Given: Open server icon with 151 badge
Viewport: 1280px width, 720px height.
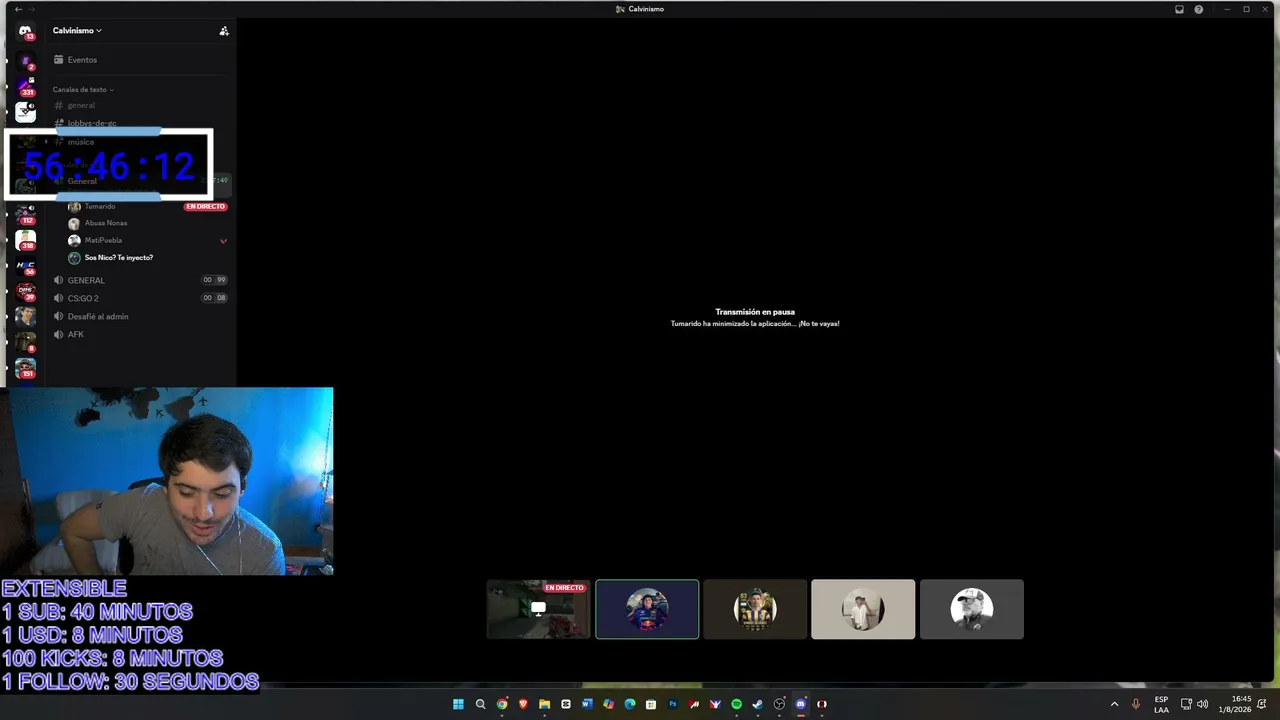Looking at the screenshot, I should 26,369.
